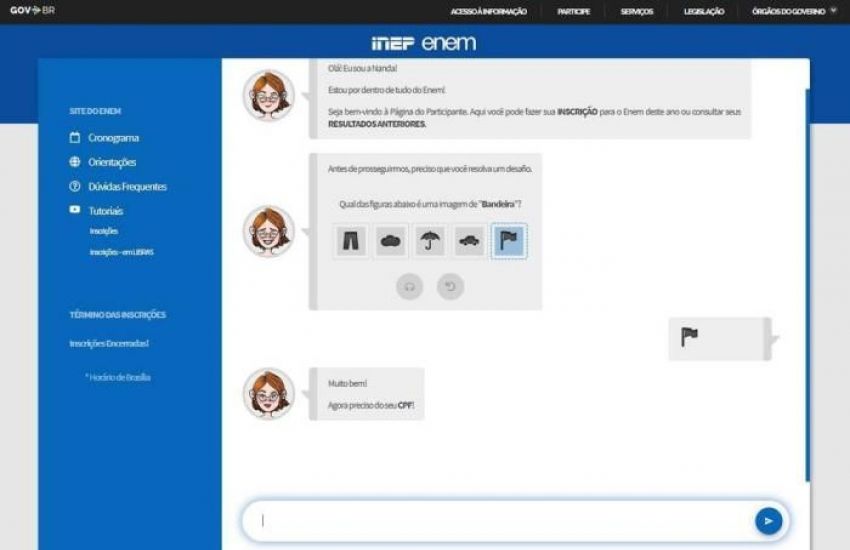Open the GOV.BR logo link
This screenshot has height=550, width=850.
point(32,10)
